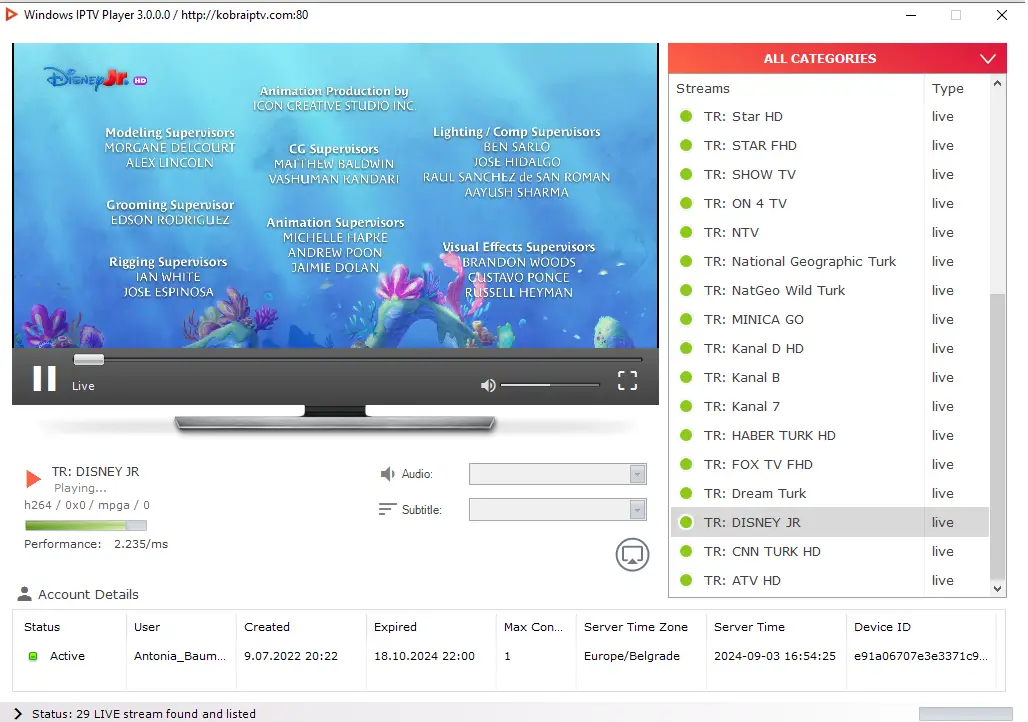This screenshot has width=1028, height=722.
Task: Click the green status dot for TR: NTV
Action: pyautogui.click(x=686, y=232)
